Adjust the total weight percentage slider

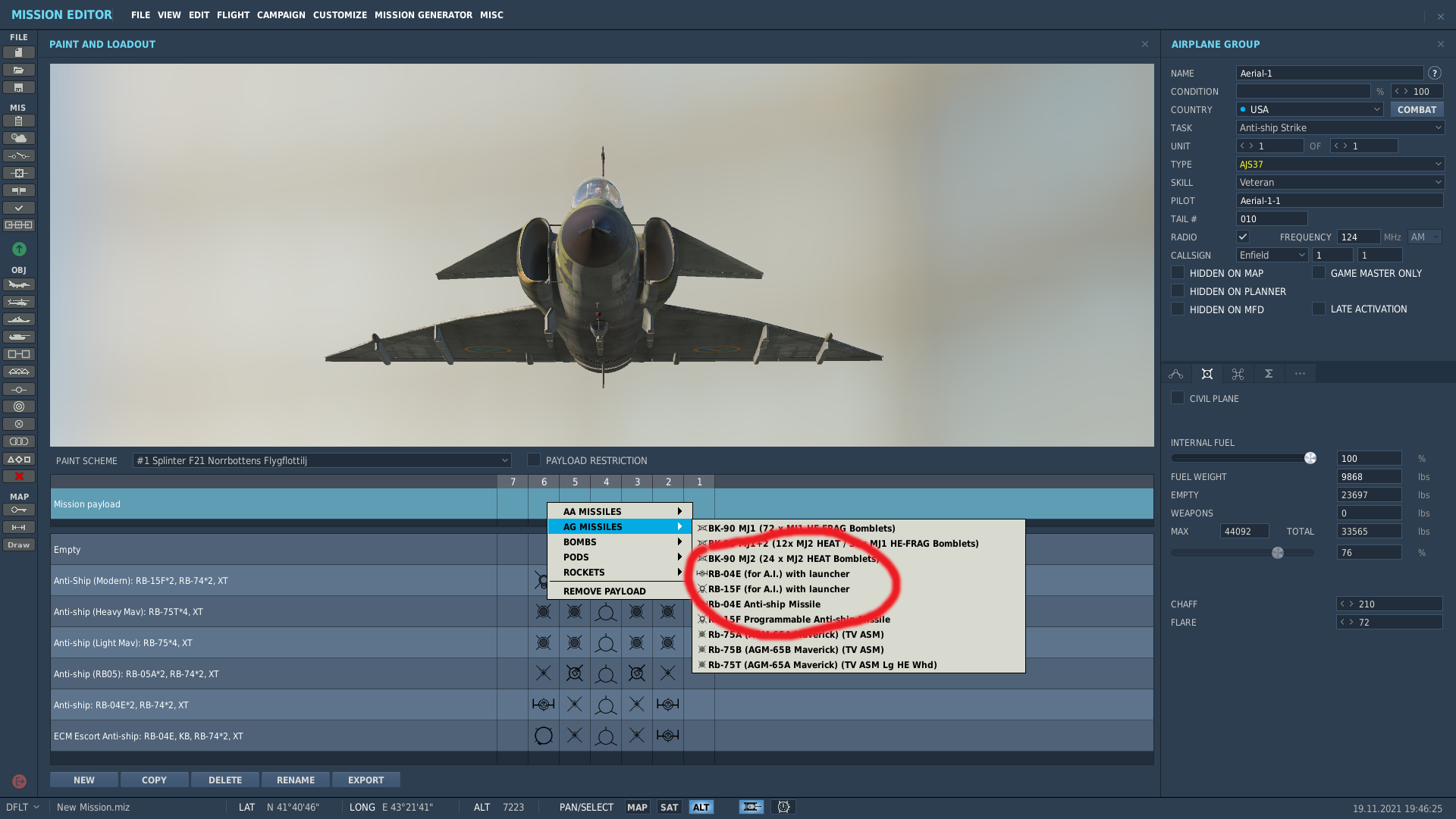1278,552
